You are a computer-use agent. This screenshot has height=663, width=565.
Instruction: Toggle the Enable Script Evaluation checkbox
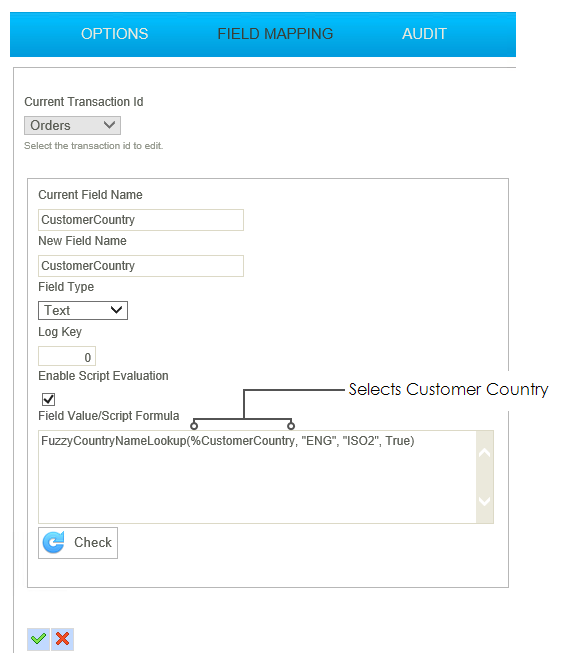[49, 399]
